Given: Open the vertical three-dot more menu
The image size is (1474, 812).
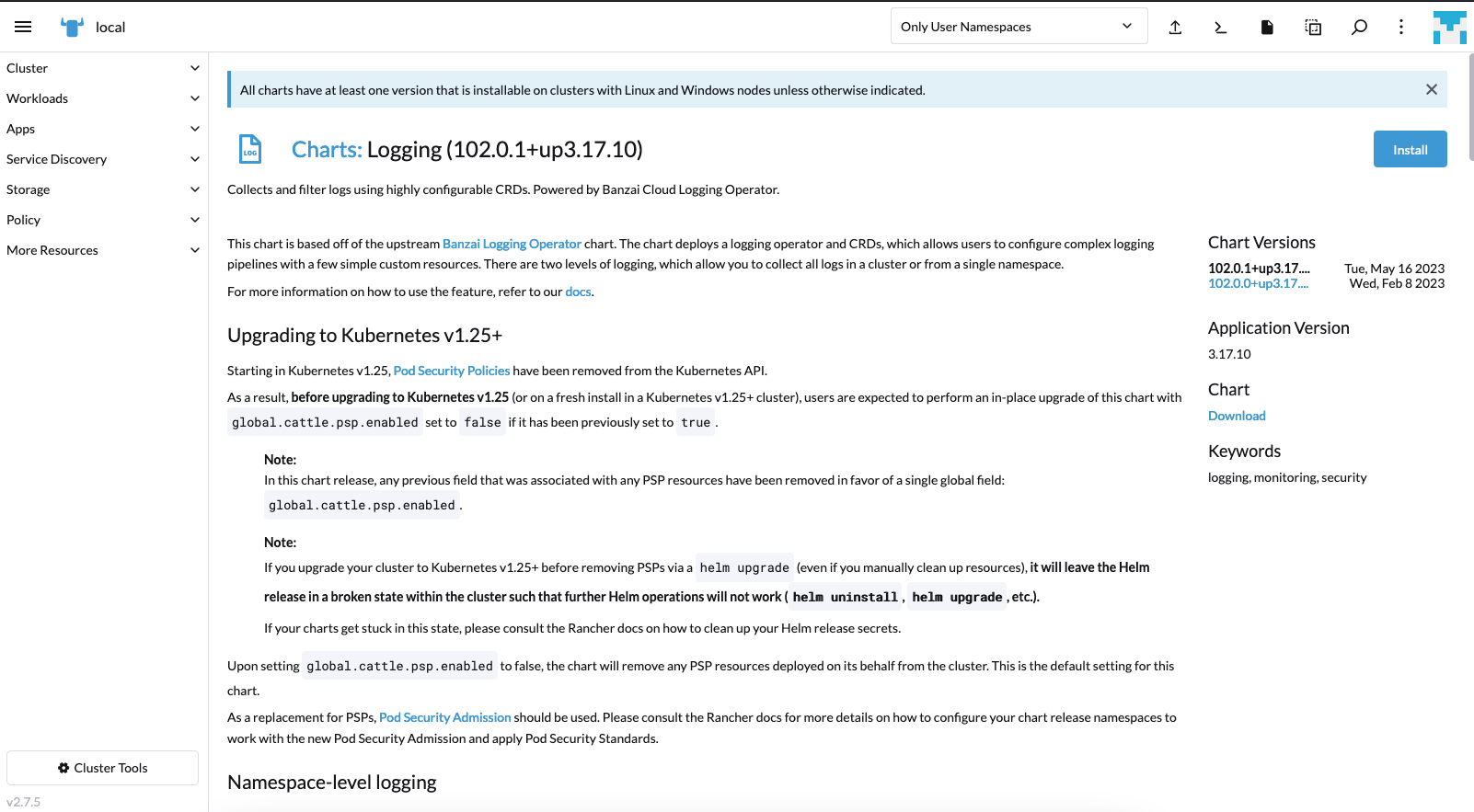Looking at the screenshot, I should (1401, 28).
